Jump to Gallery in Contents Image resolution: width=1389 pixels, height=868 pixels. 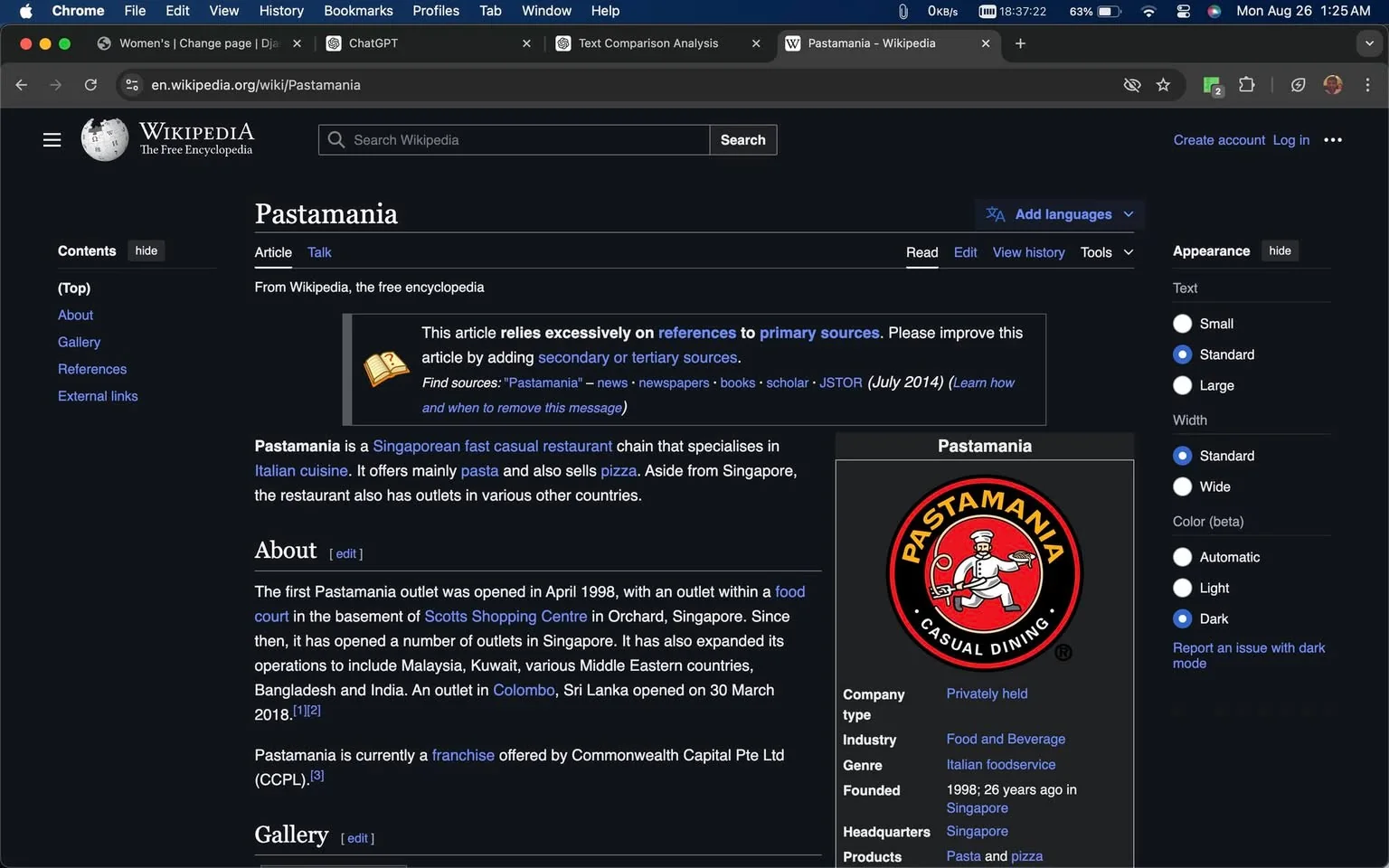tap(79, 342)
